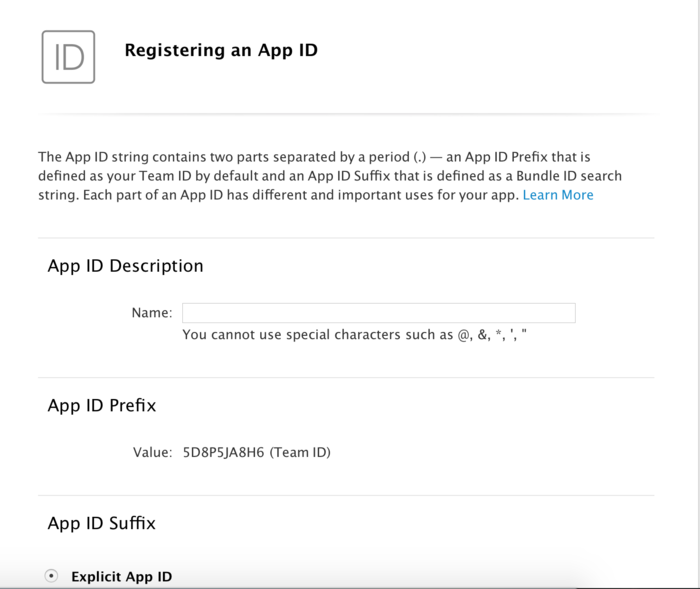
Task: Click the 5D8P5JA8H6 prefix value
Action: click(223, 452)
